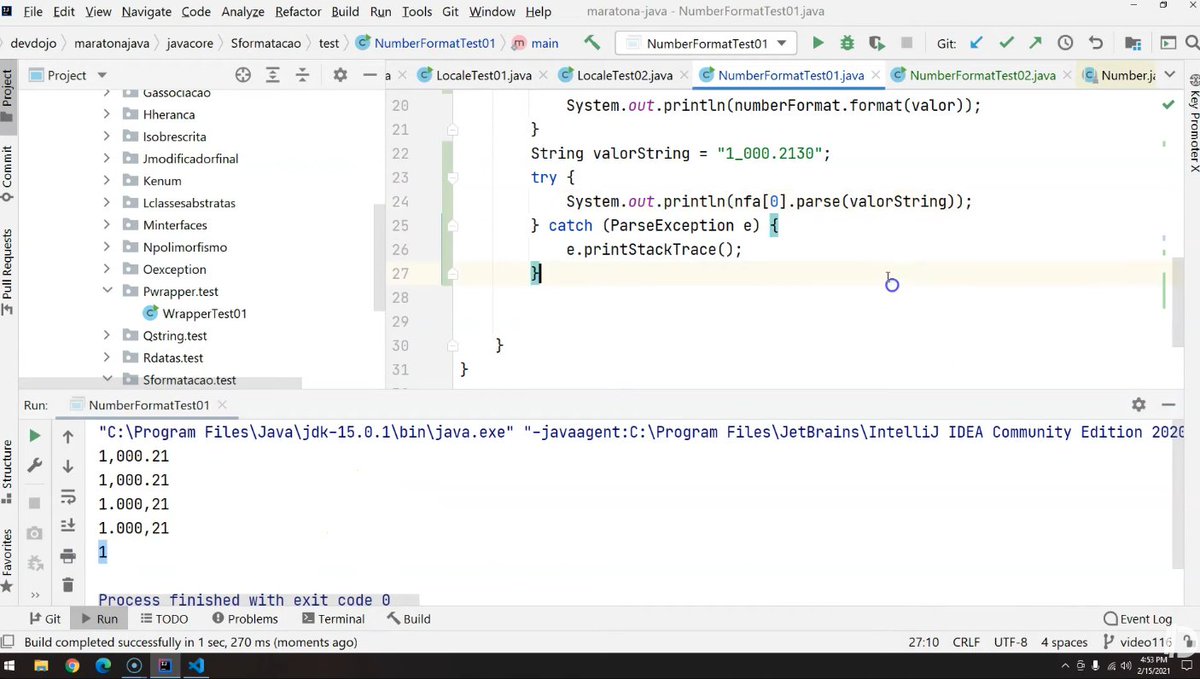Hide the Project panel with minus icon

pyautogui.click(x=370, y=75)
